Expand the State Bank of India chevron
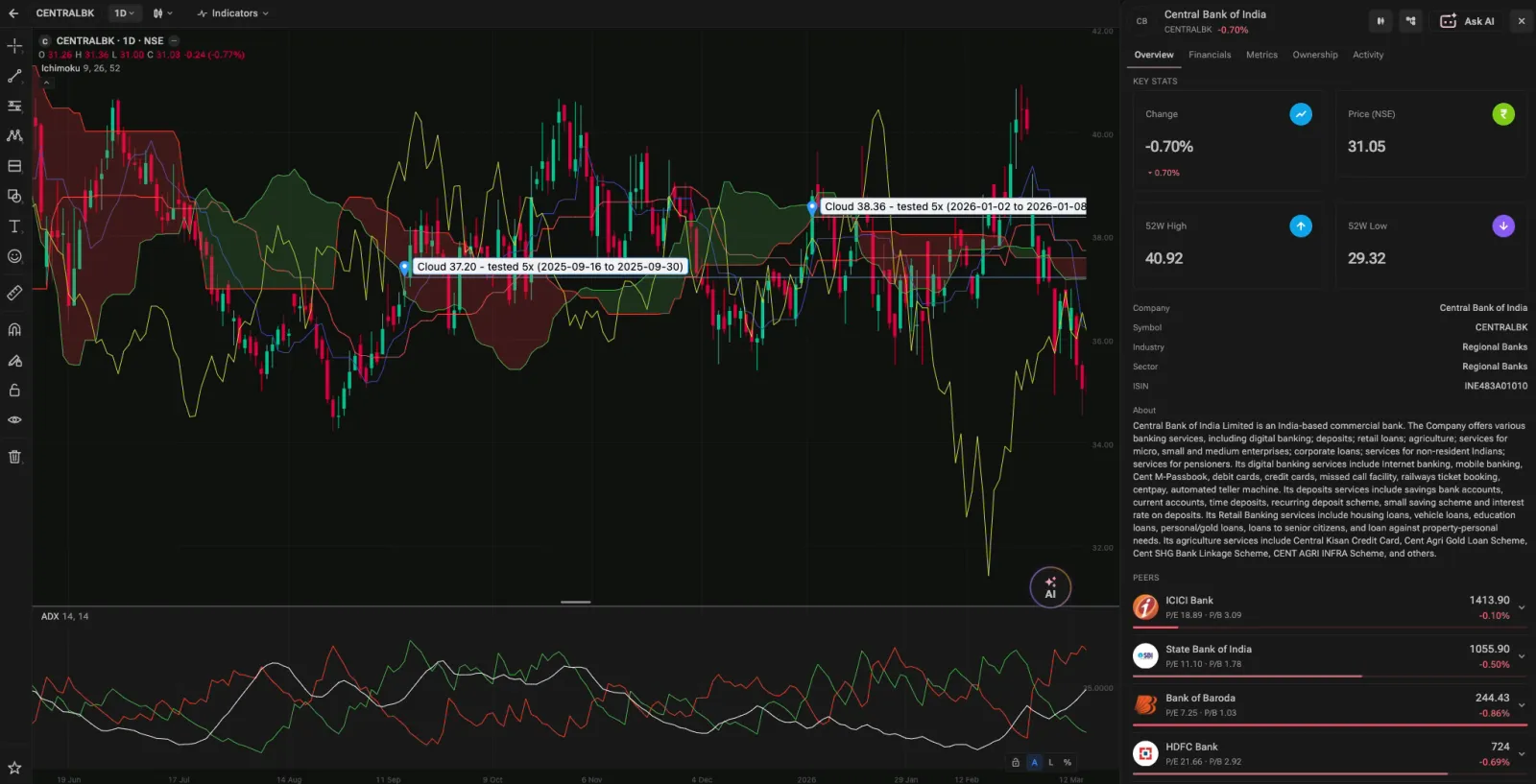 tap(1522, 656)
